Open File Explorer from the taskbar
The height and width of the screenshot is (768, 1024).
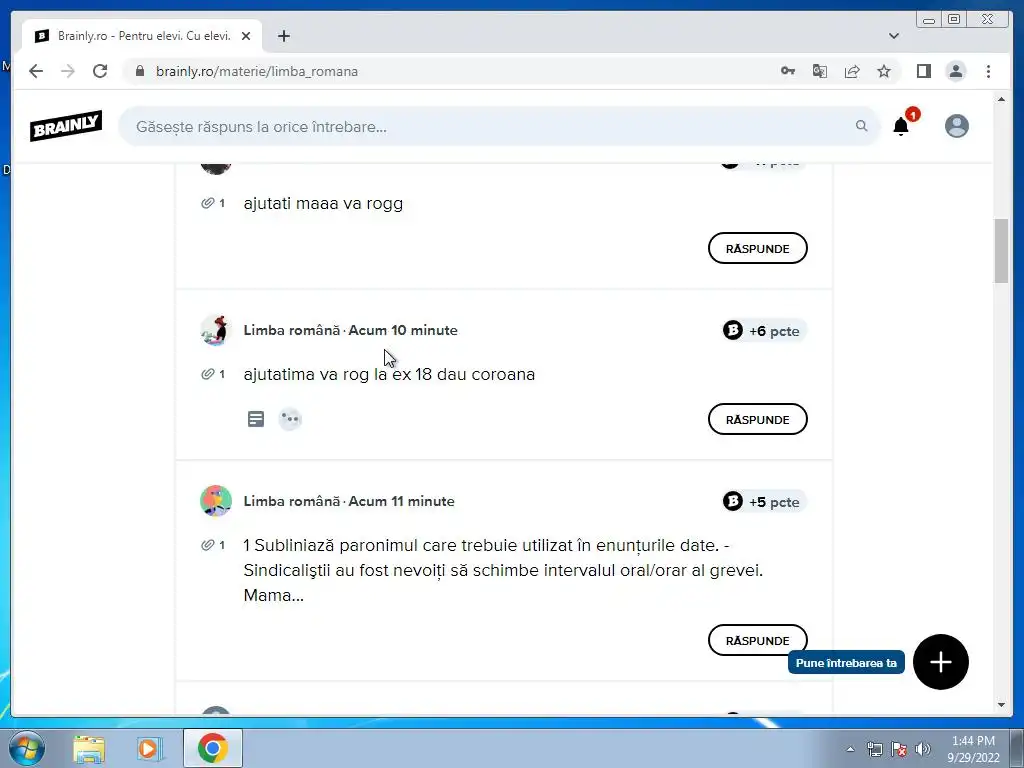point(89,748)
